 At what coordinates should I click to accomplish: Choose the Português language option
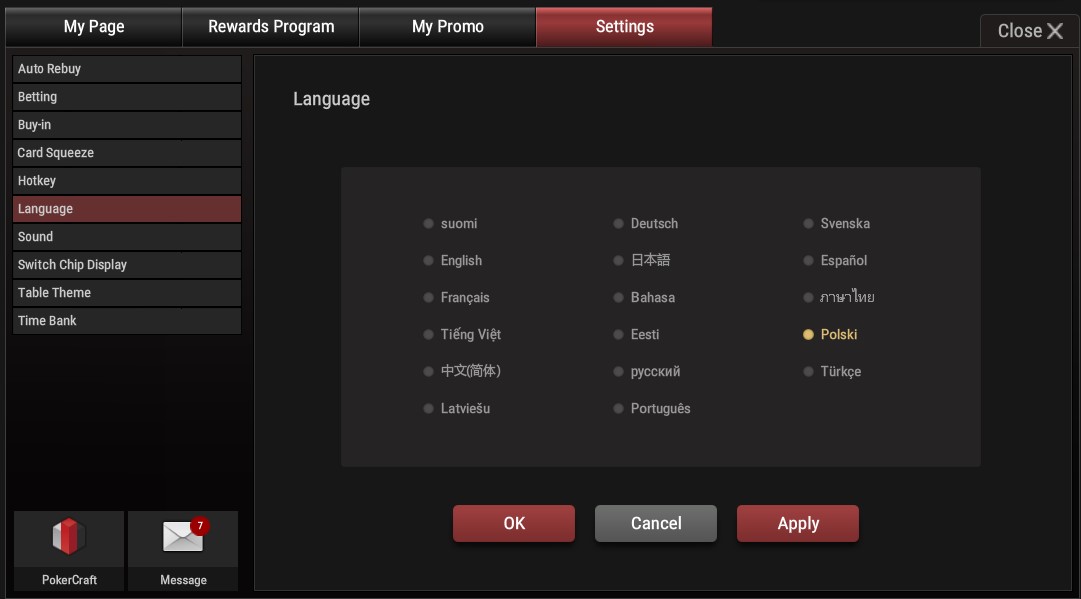click(x=619, y=409)
